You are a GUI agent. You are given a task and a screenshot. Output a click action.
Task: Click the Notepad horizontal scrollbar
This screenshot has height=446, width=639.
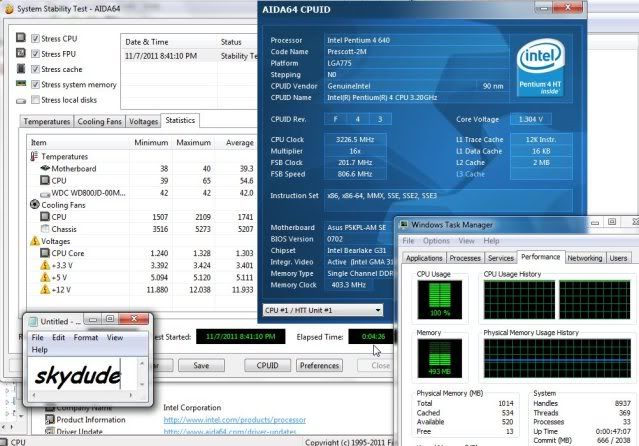coord(82,395)
